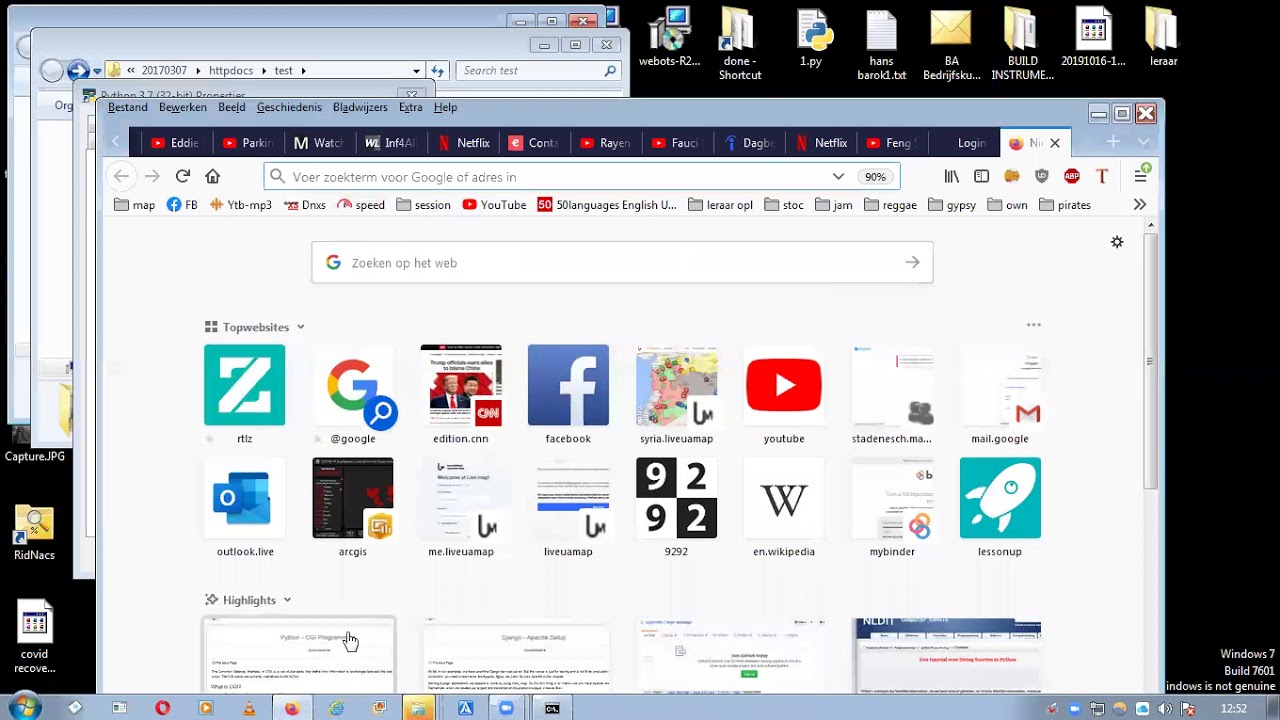
Task: Open the reggae bookmarks folder
Action: (890, 205)
